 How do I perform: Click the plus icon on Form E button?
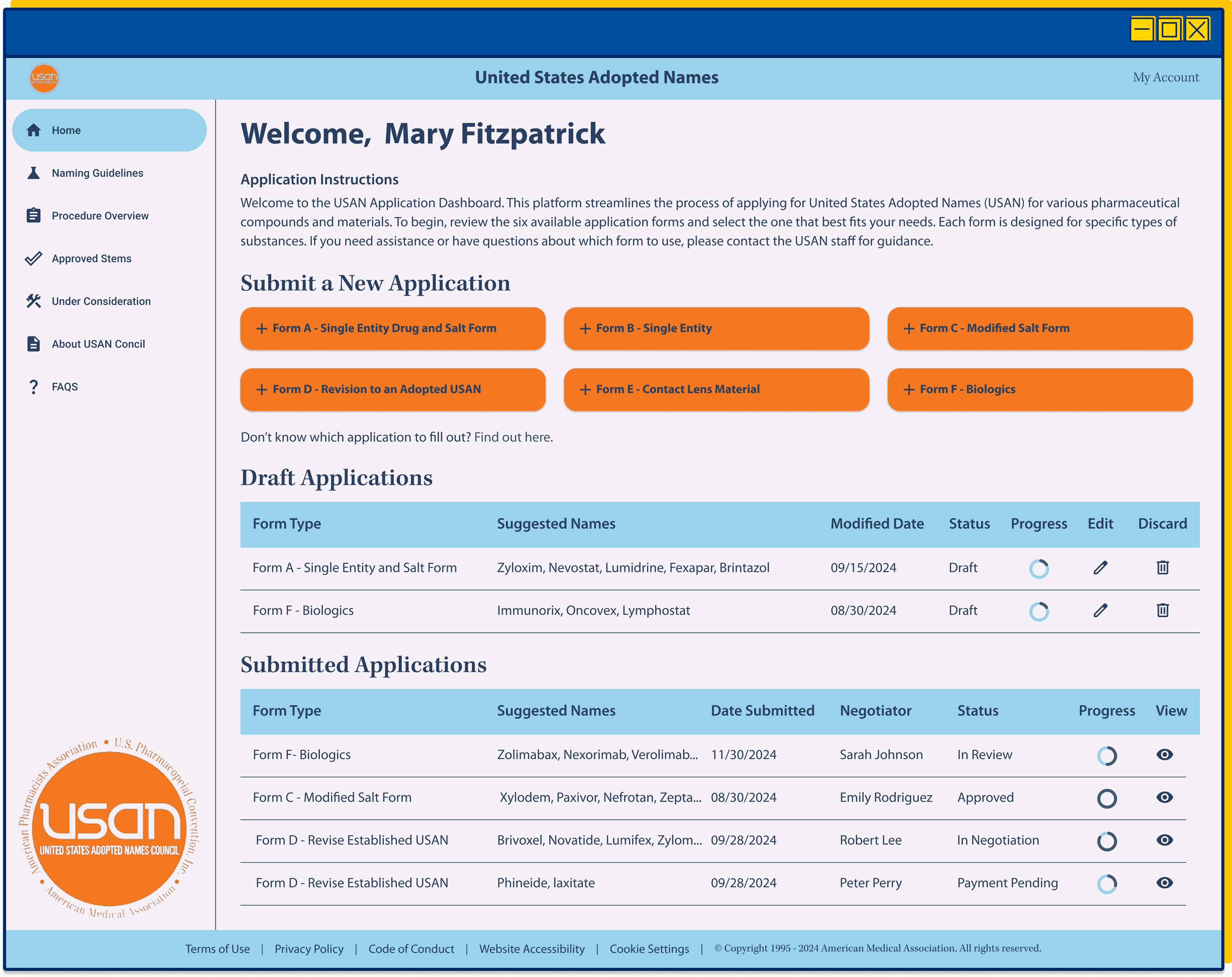585,390
